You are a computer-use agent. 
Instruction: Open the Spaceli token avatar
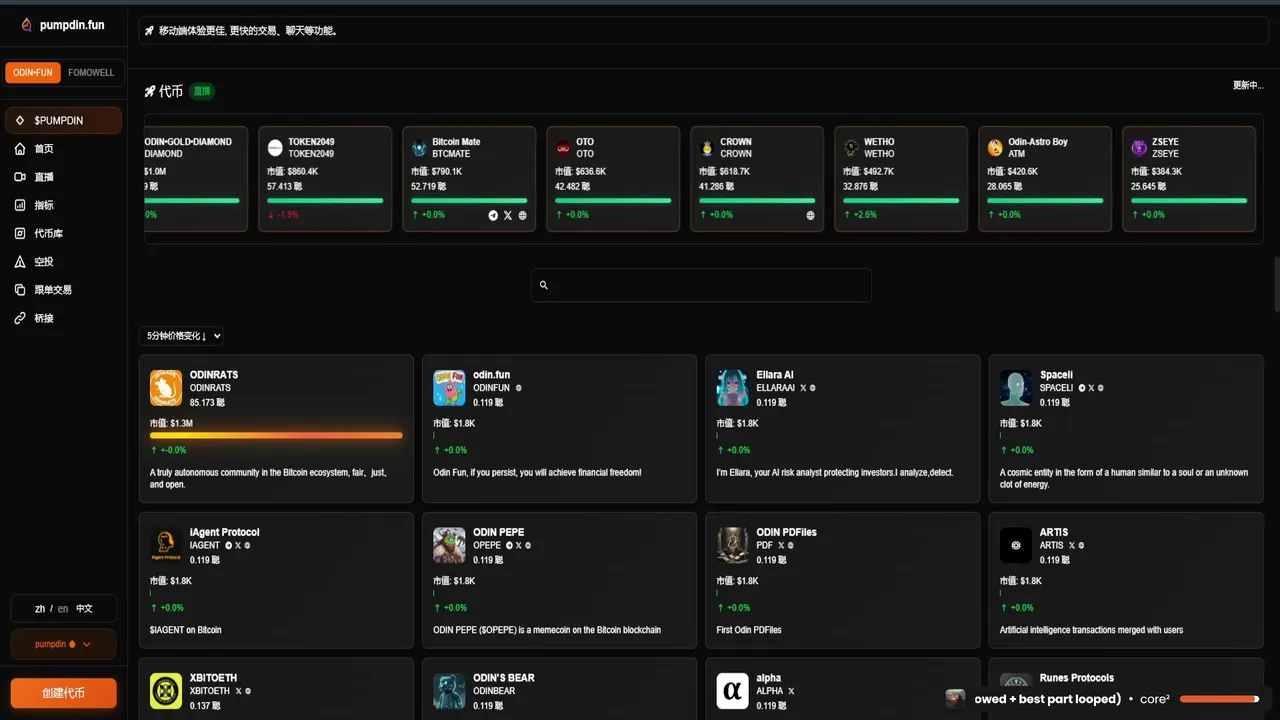pyautogui.click(x=1016, y=388)
